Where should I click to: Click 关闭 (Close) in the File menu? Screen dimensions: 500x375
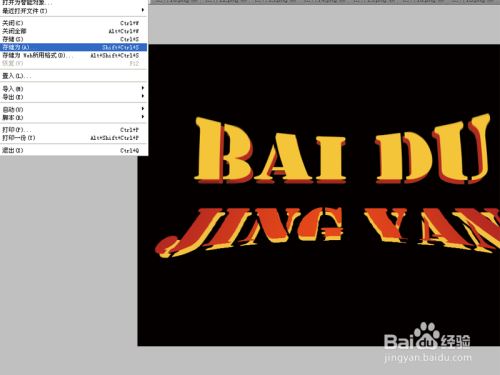tap(74, 23)
